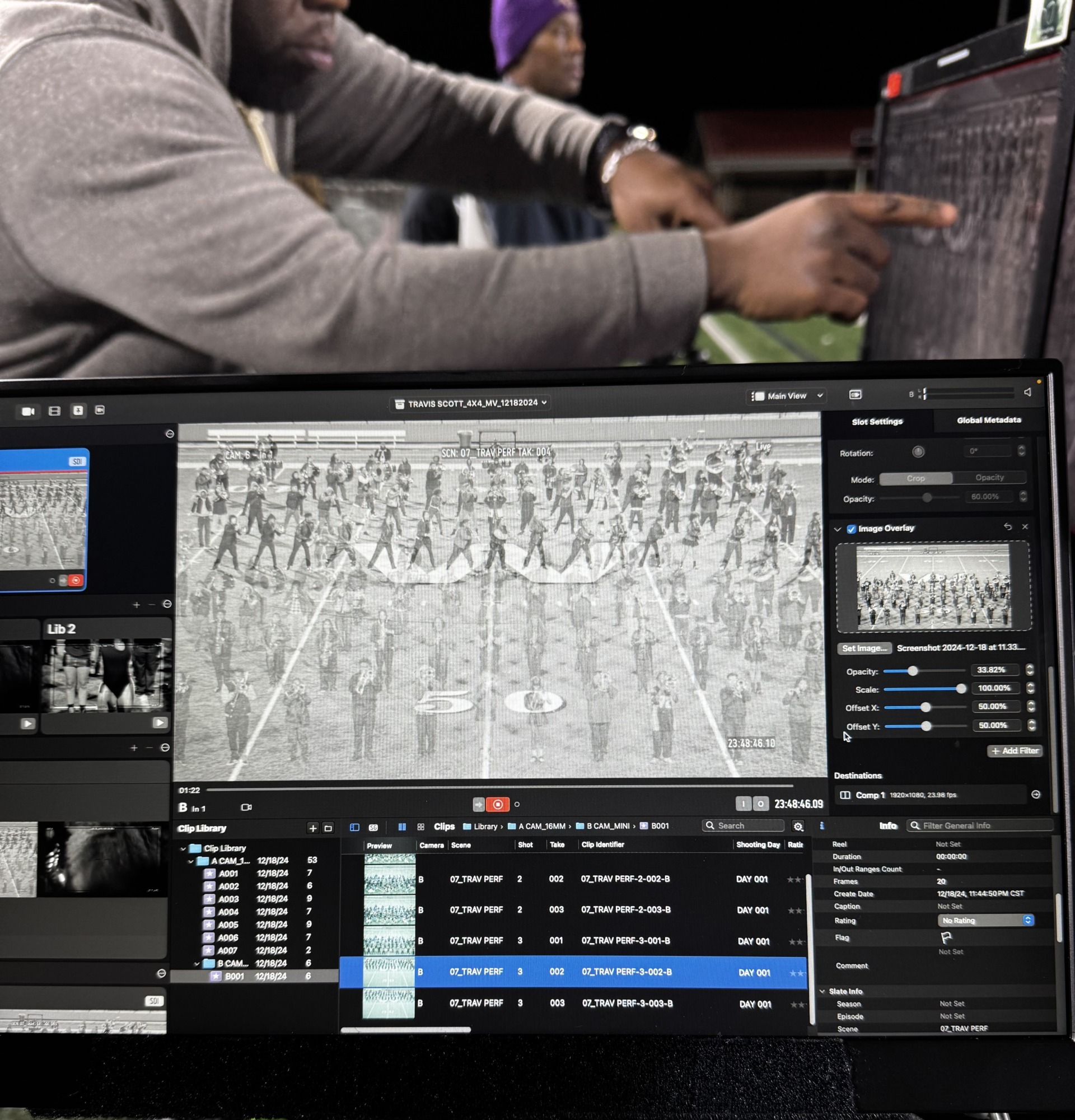Viewport: 1075px width, 1120px height.
Task: Click the Image Overlay Opacity slider handle
Action: [x=912, y=671]
